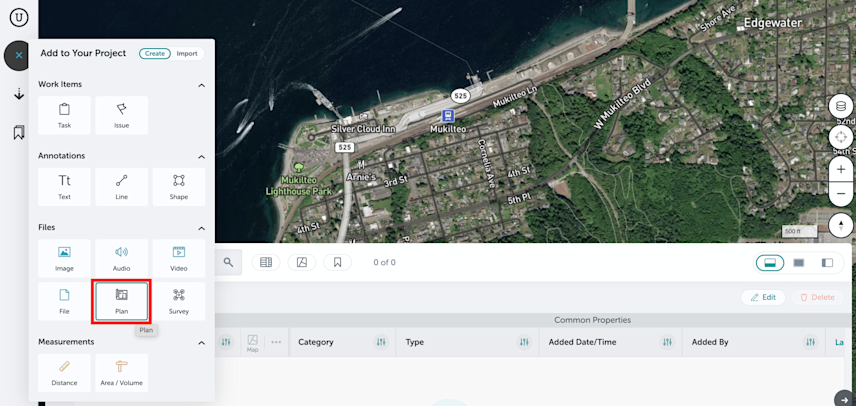Add a Task work item

pyautogui.click(x=64, y=115)
